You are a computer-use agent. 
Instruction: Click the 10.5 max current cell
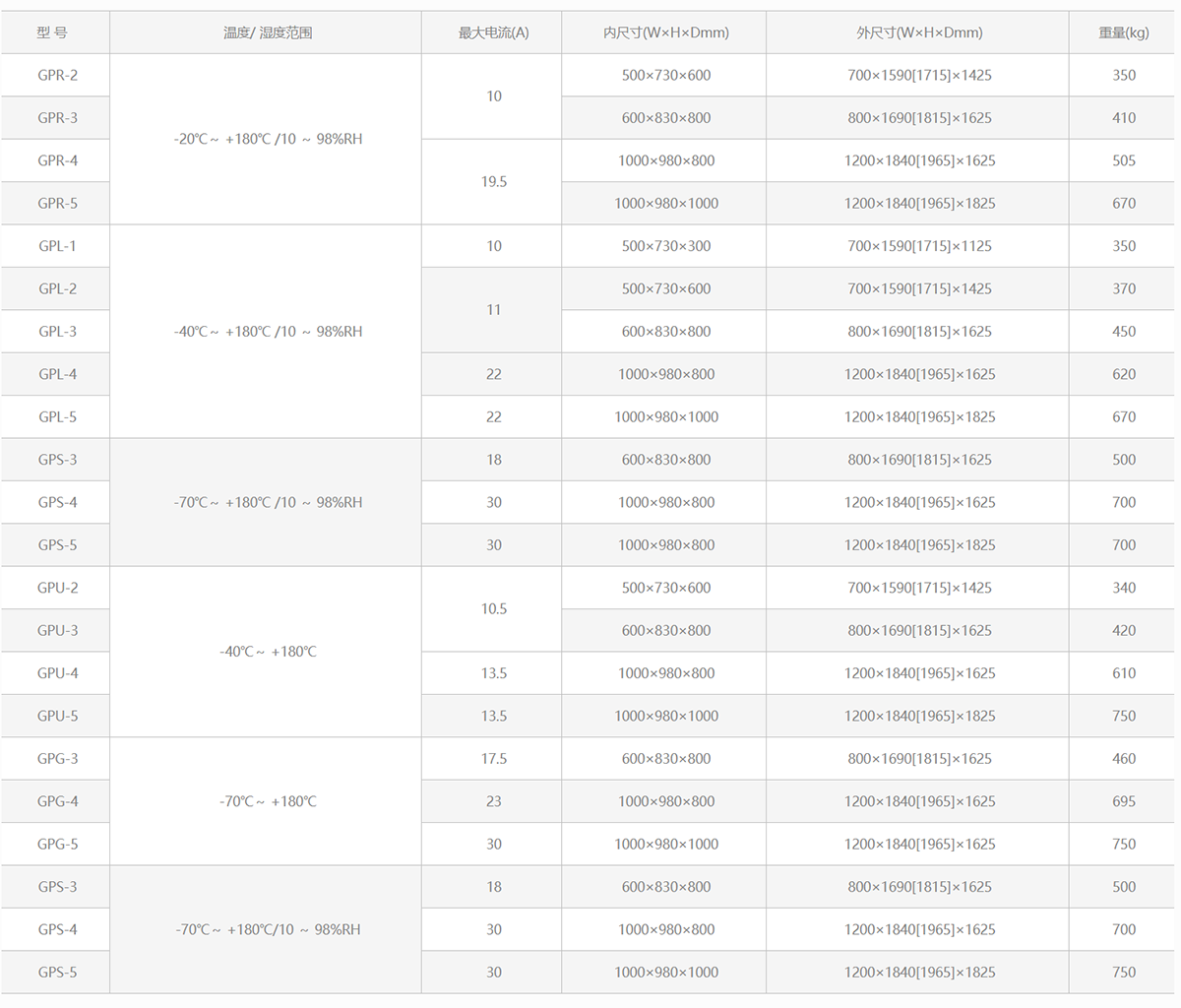(x=493, y=609)
